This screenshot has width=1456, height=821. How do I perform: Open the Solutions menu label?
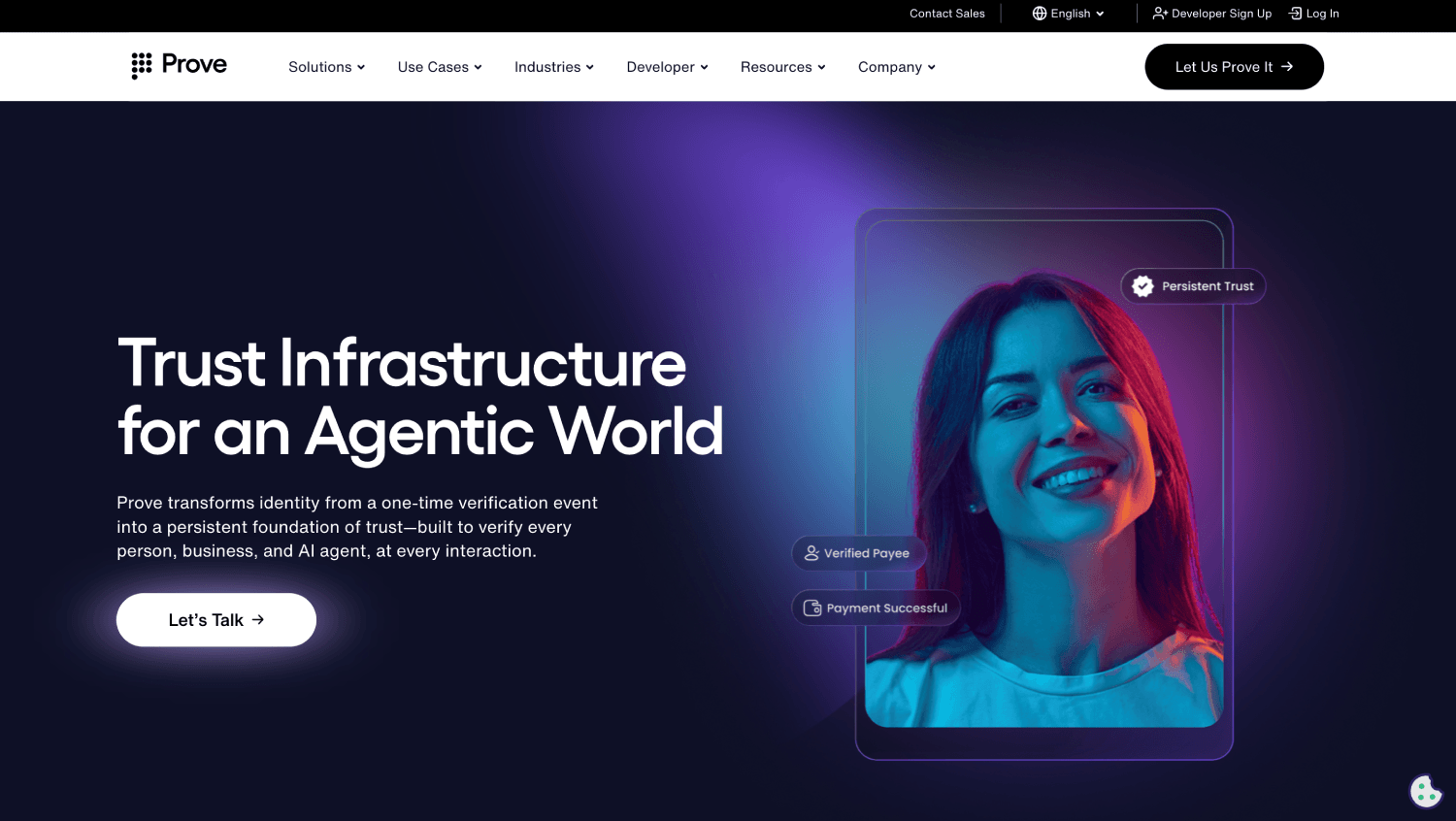(319, 67)
